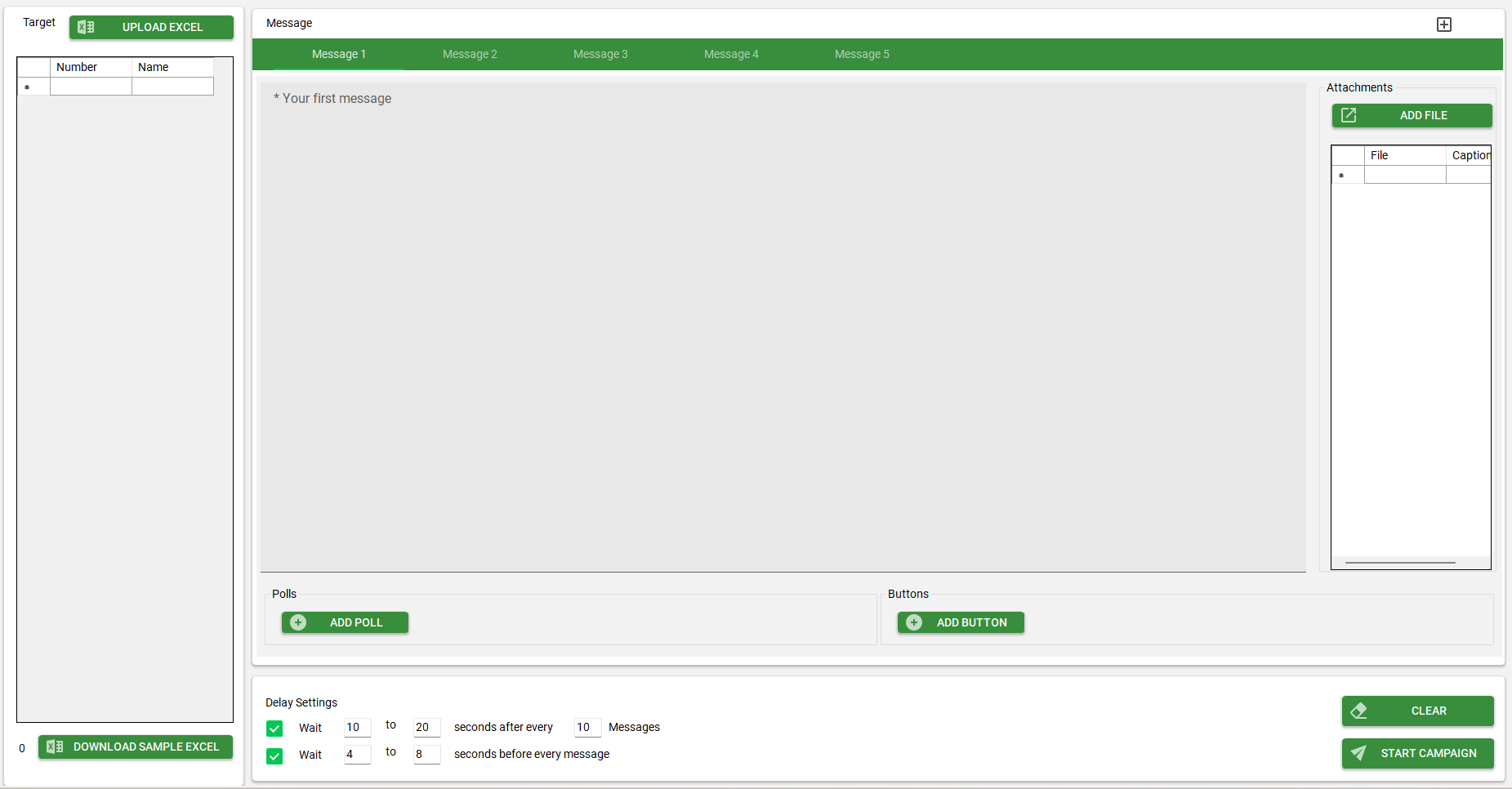Click the eraser icon on Clear
1512x789 pixels.
pyautogui.click(x=1358, y=711)
